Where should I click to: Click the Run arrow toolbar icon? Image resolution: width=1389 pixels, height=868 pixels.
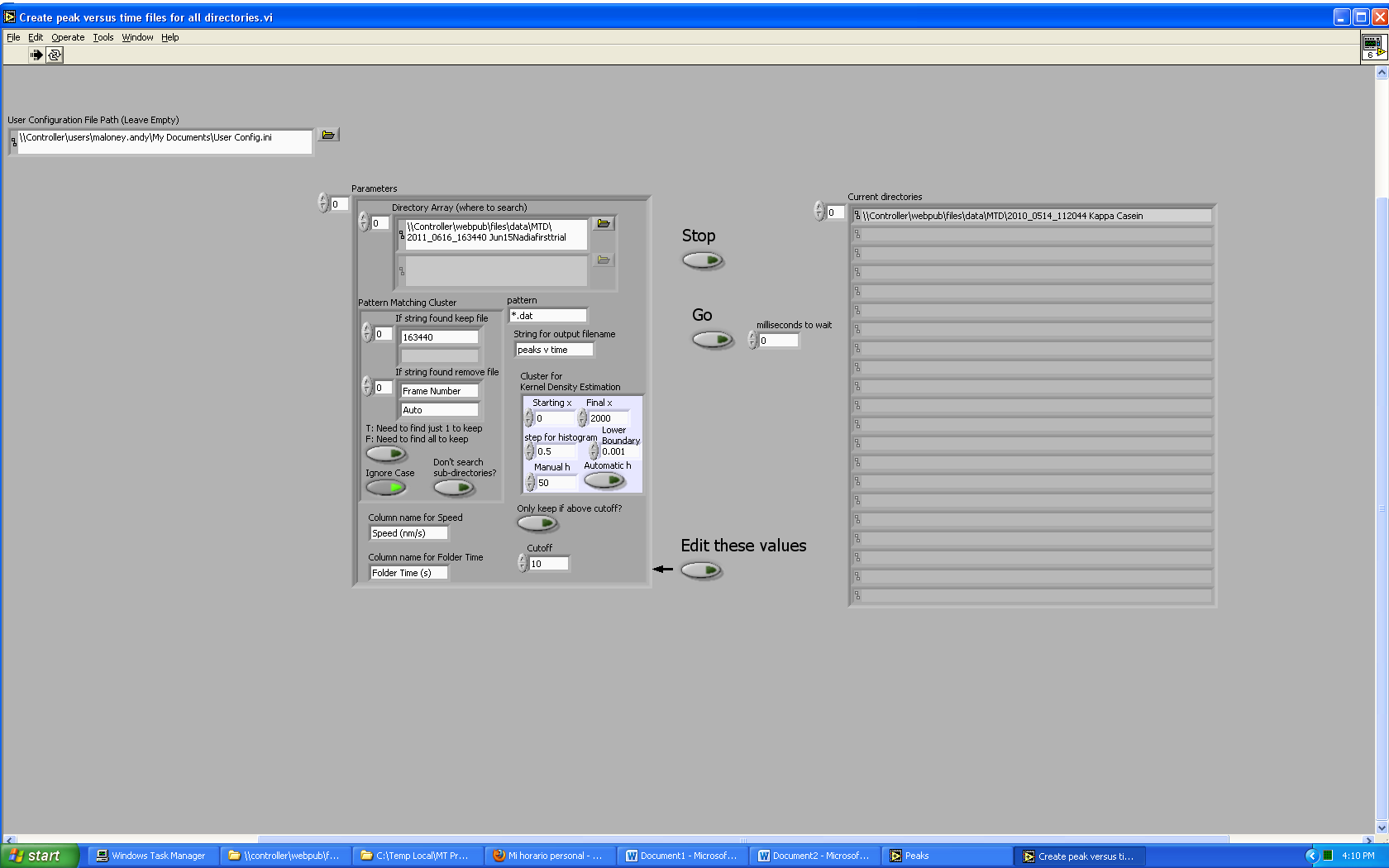point(36,55)
